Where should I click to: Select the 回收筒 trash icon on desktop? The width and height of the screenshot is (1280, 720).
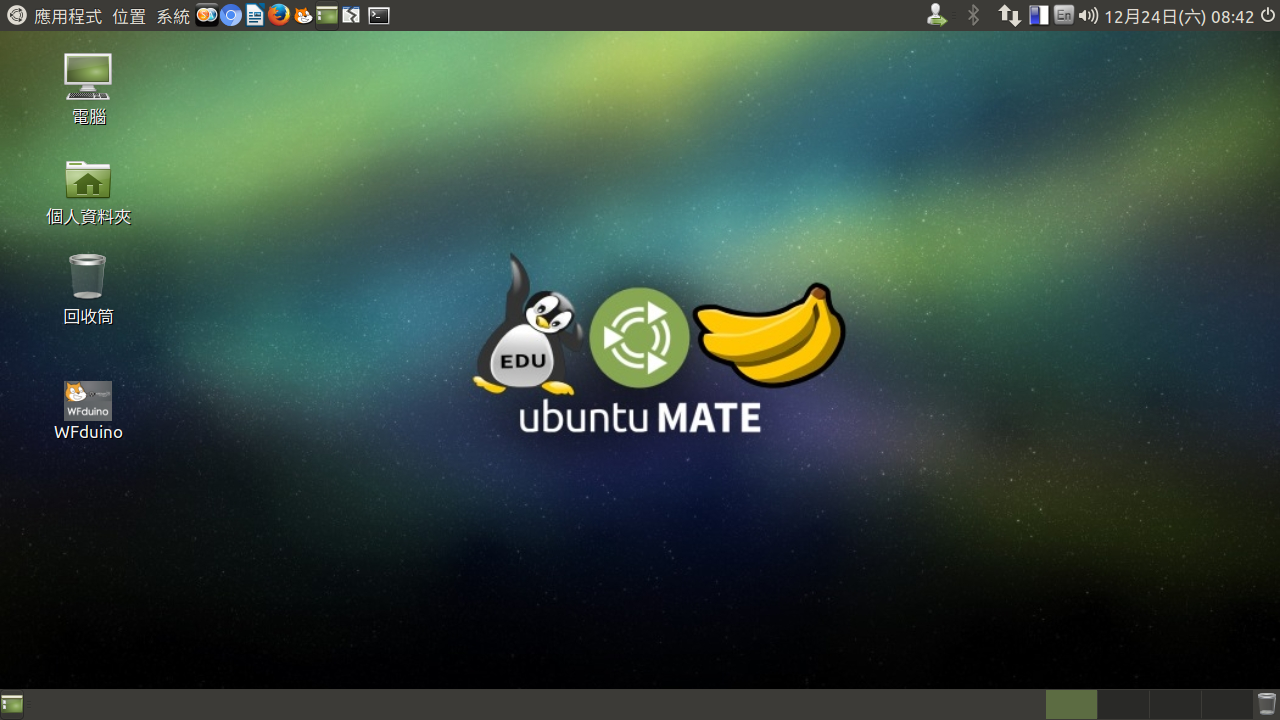[88, 277]
